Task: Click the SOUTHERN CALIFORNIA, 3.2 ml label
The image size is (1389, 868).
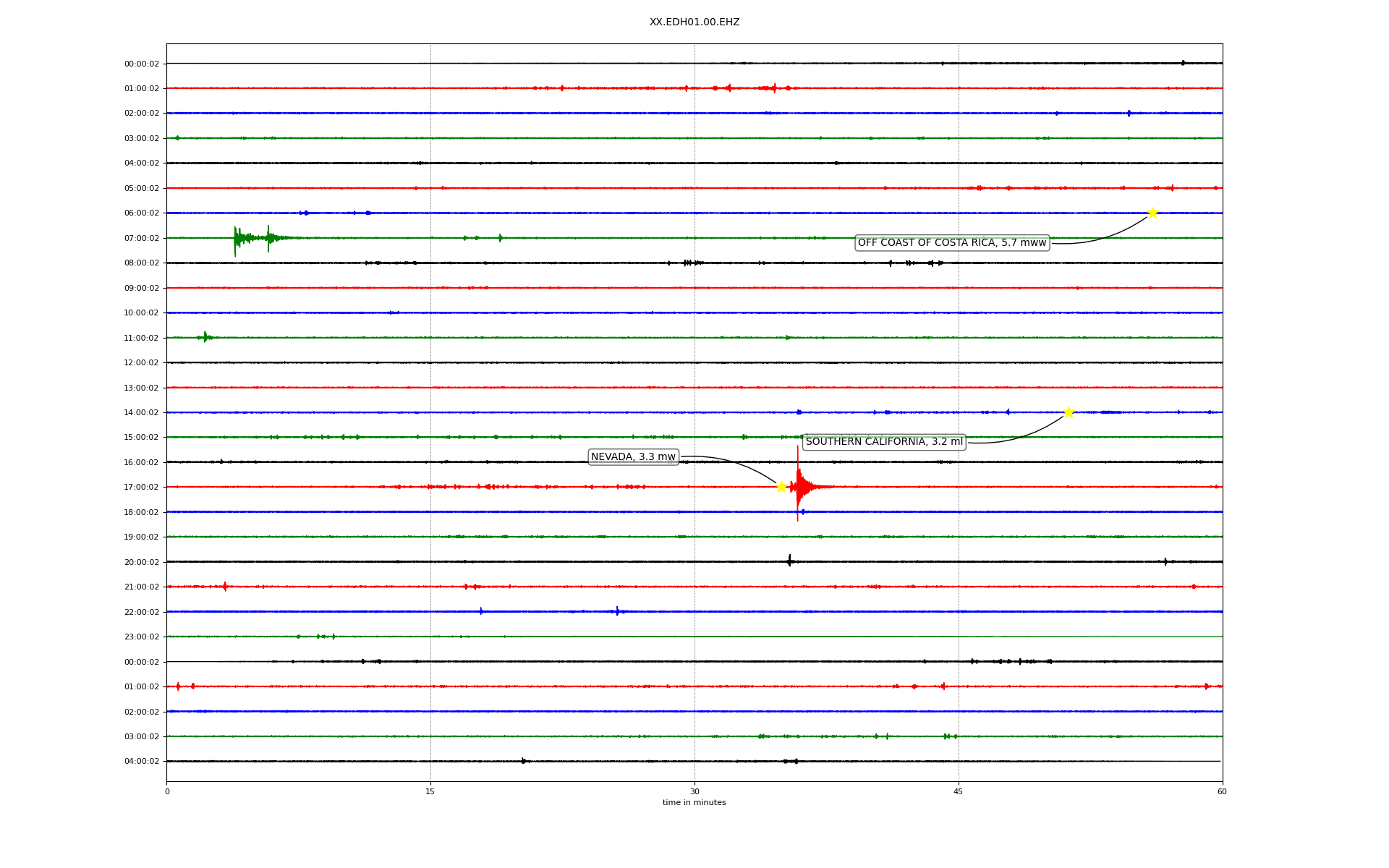Action: pyautogui.click(x=884, y=442)
